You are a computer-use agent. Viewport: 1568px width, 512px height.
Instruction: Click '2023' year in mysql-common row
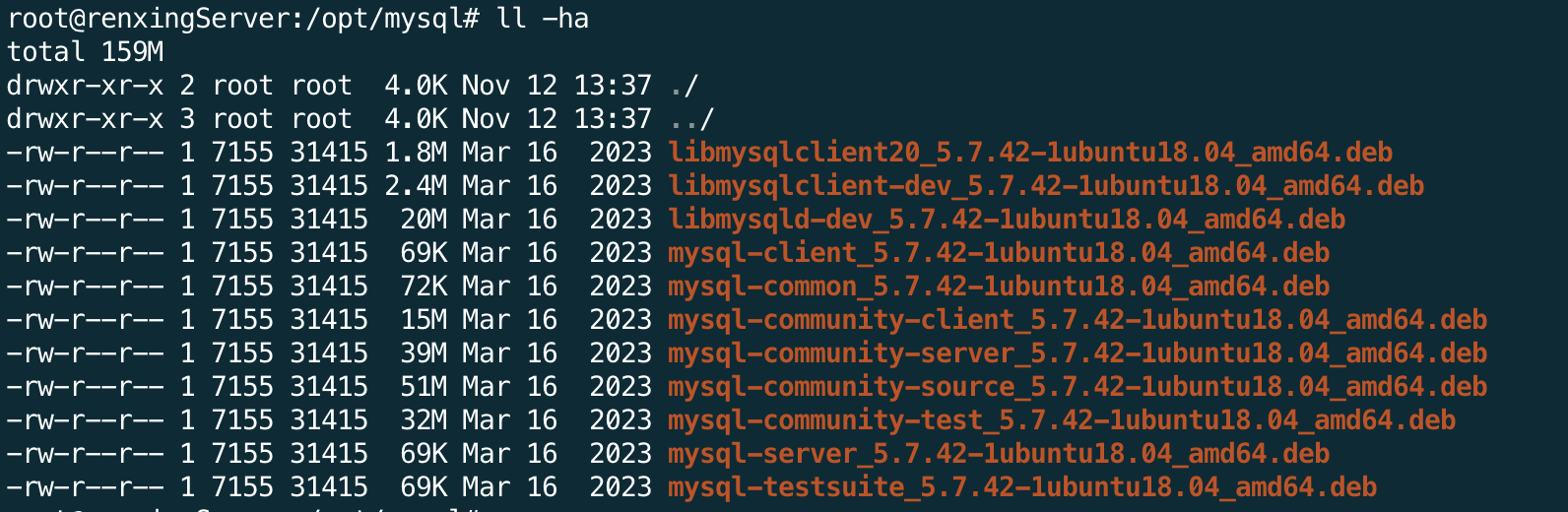pos(621,287)
